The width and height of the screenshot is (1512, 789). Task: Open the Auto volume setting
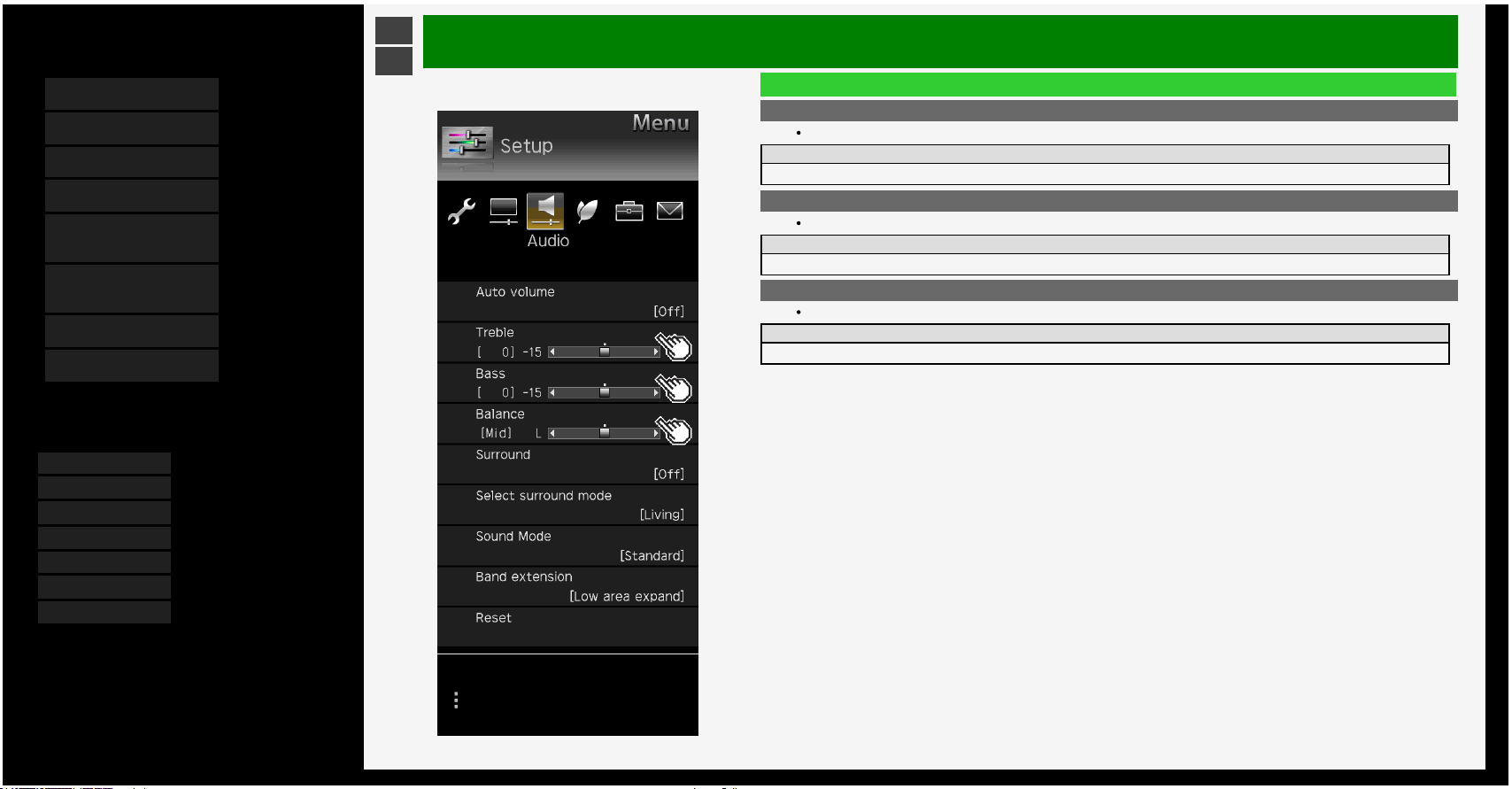click(567, 302)
